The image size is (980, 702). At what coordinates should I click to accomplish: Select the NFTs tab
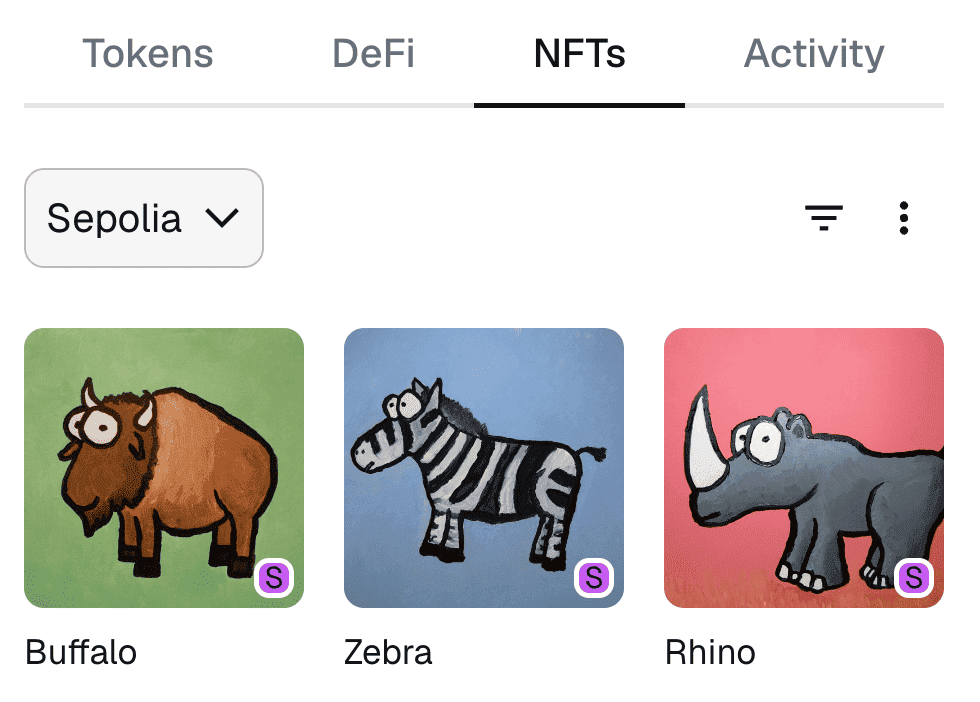(x=579, y=54)
